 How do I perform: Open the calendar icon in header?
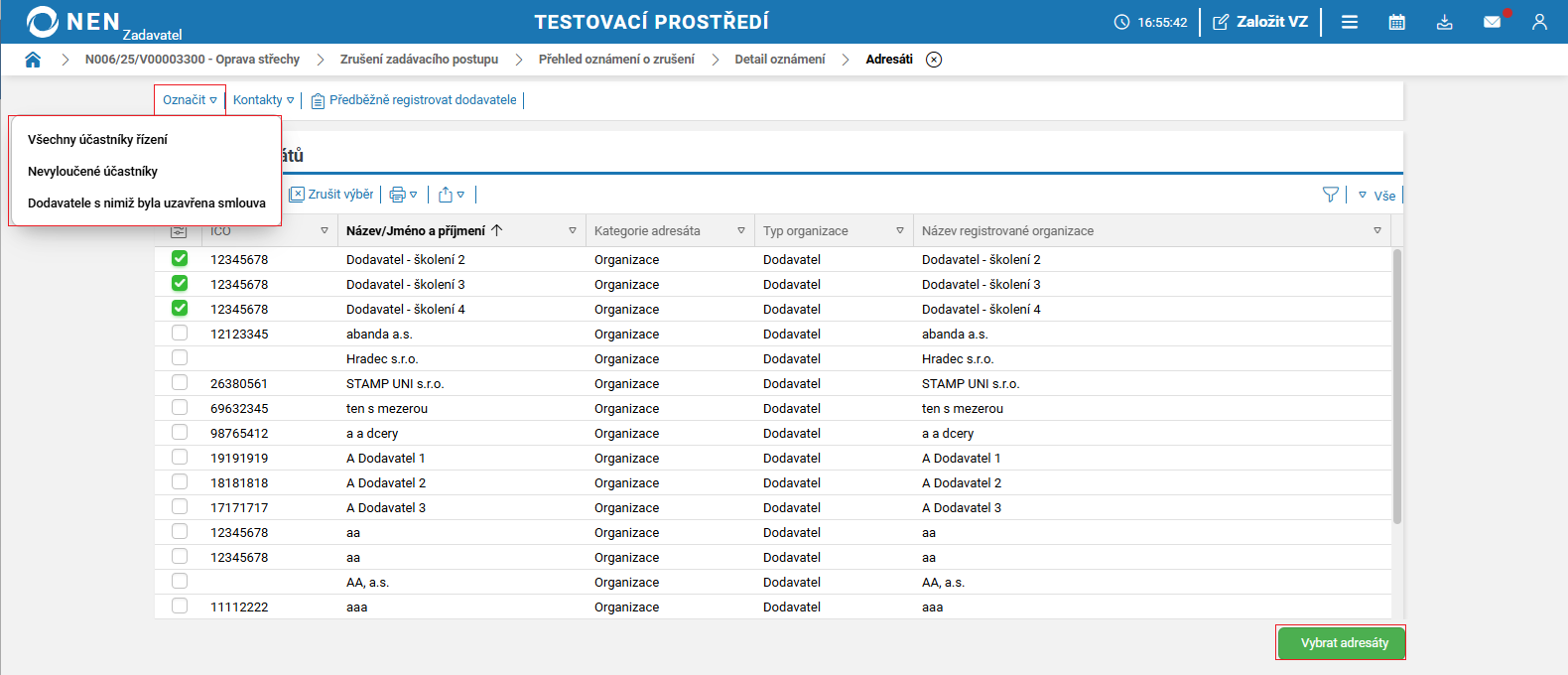[x=1396, y=22]
